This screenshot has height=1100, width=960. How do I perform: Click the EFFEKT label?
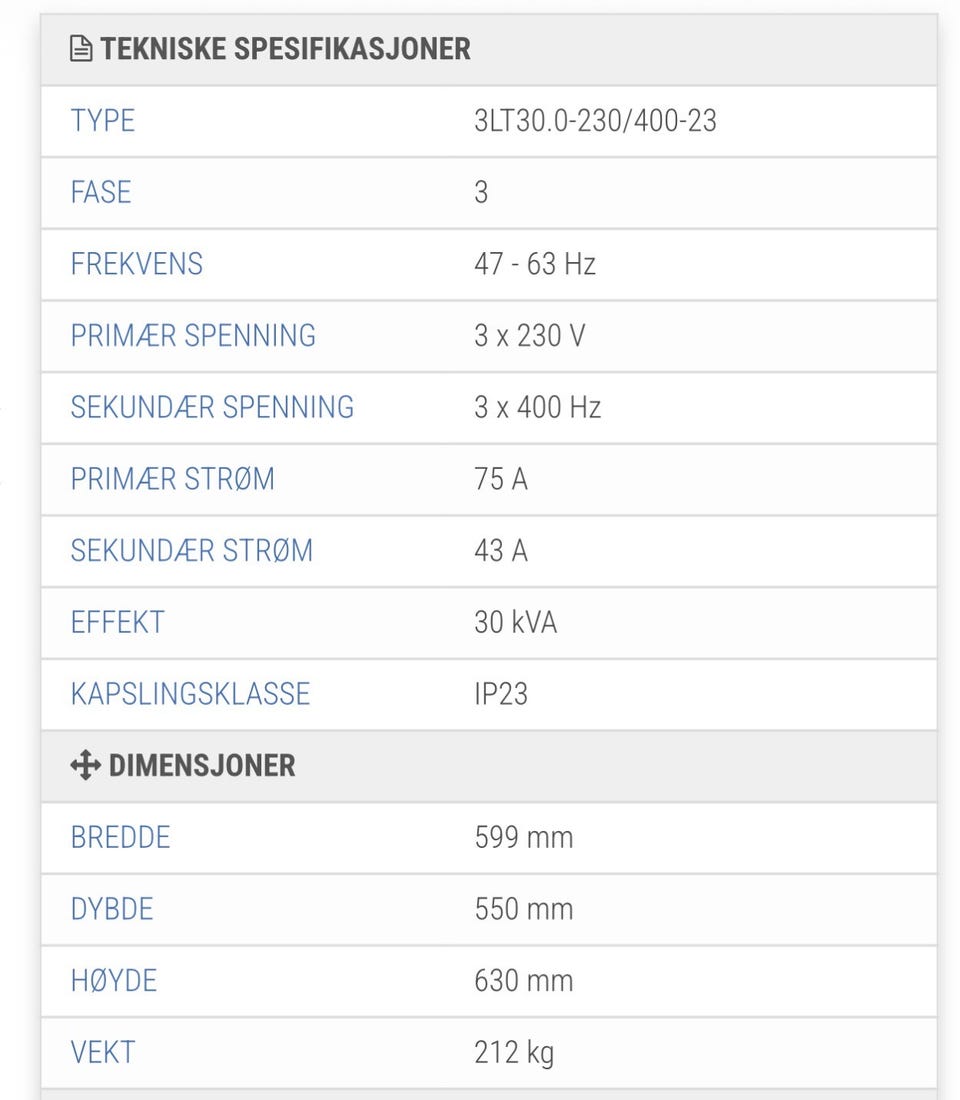118,622
